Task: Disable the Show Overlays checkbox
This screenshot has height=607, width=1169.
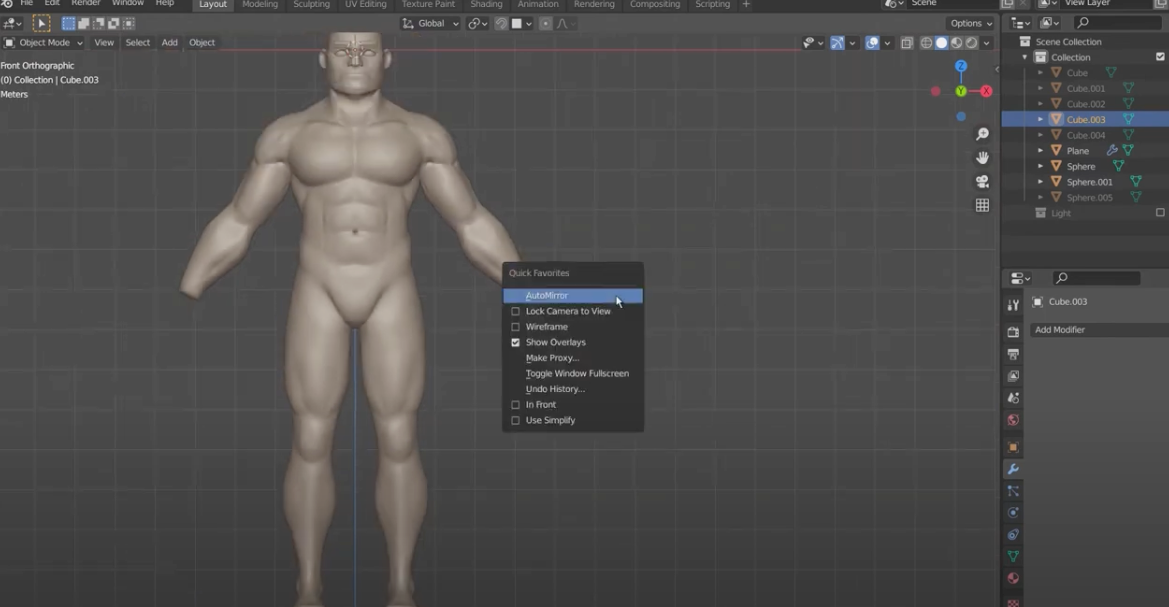Action: [x=515, y=342]
